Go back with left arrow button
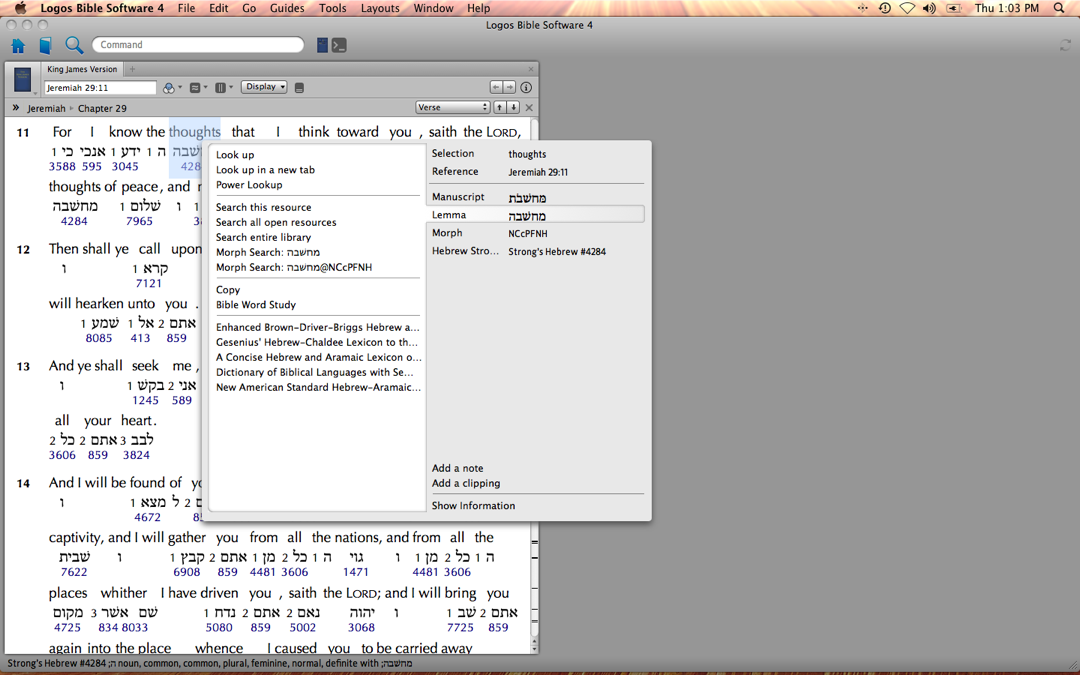 click(496, 87)
